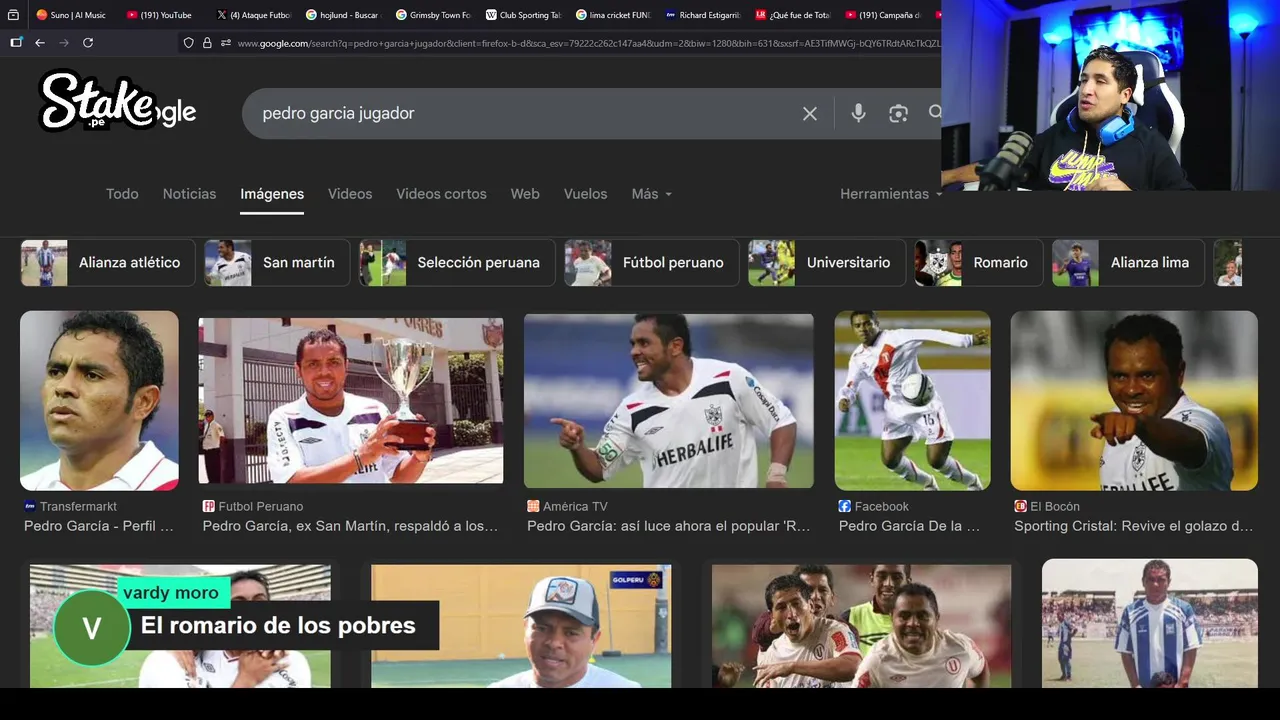The width and height of the screenshot is (1280, 720).
Task: Open Google Lens image search icon
Action: (899, 114)
